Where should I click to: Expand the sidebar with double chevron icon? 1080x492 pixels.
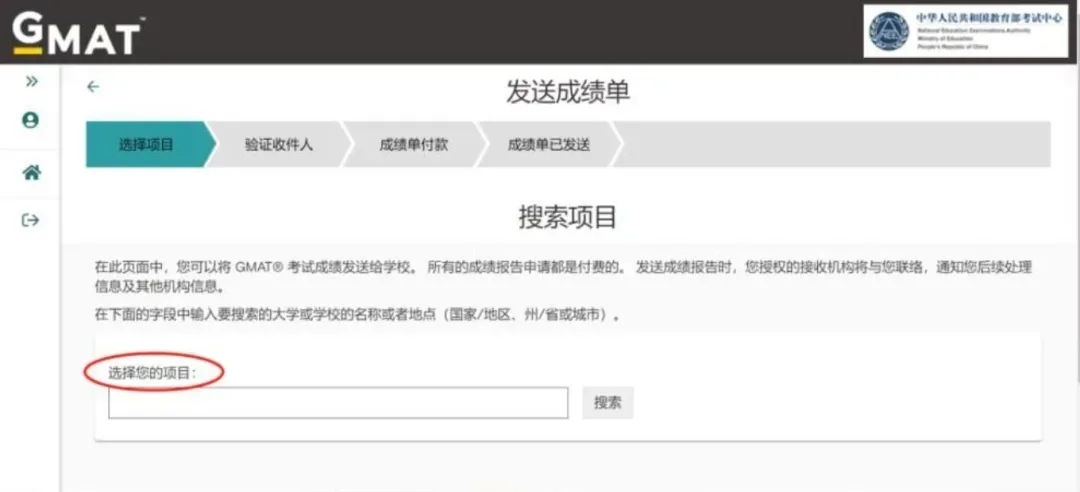click(x=30, y=82)
